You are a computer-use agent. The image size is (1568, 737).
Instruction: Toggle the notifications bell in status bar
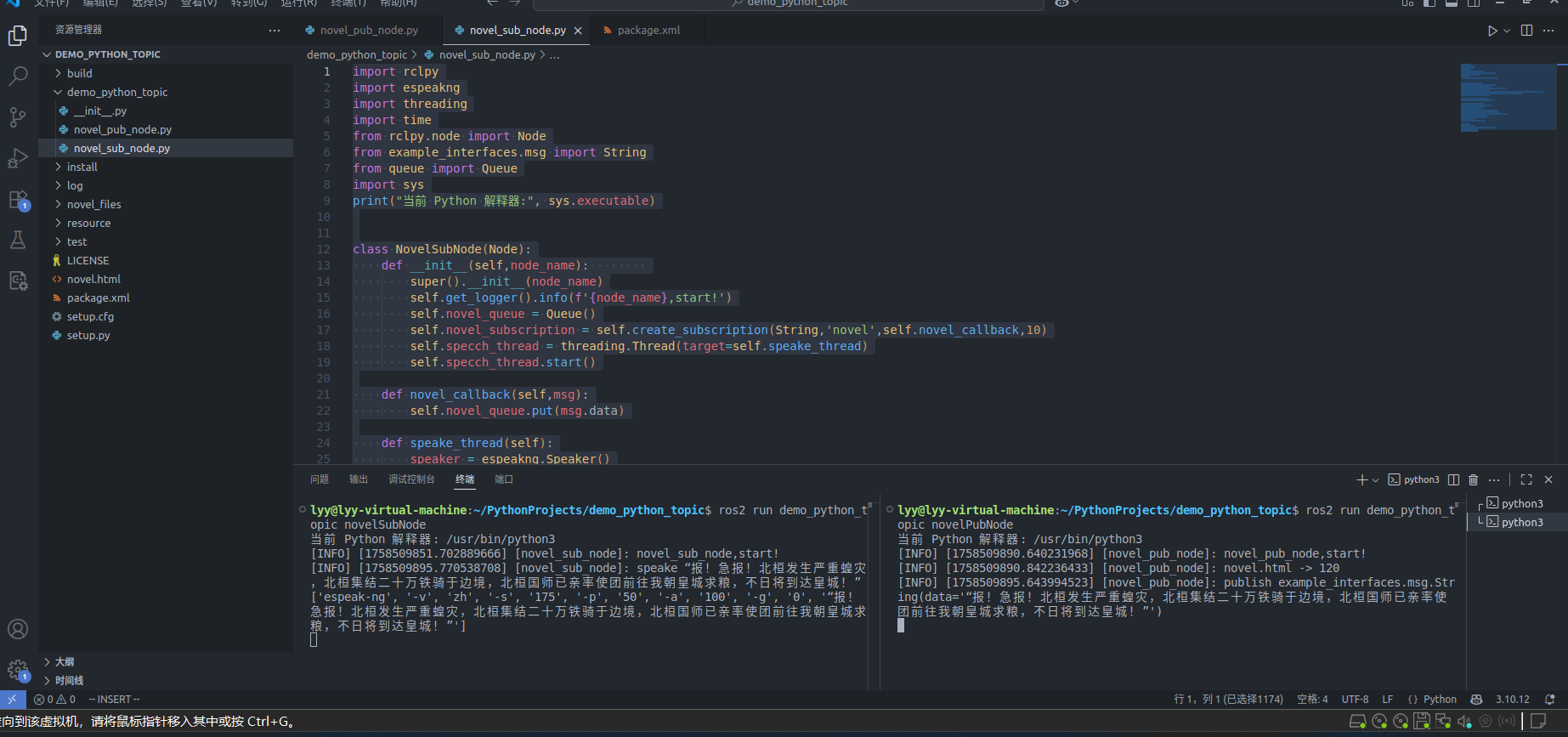tap(1549, 700)
